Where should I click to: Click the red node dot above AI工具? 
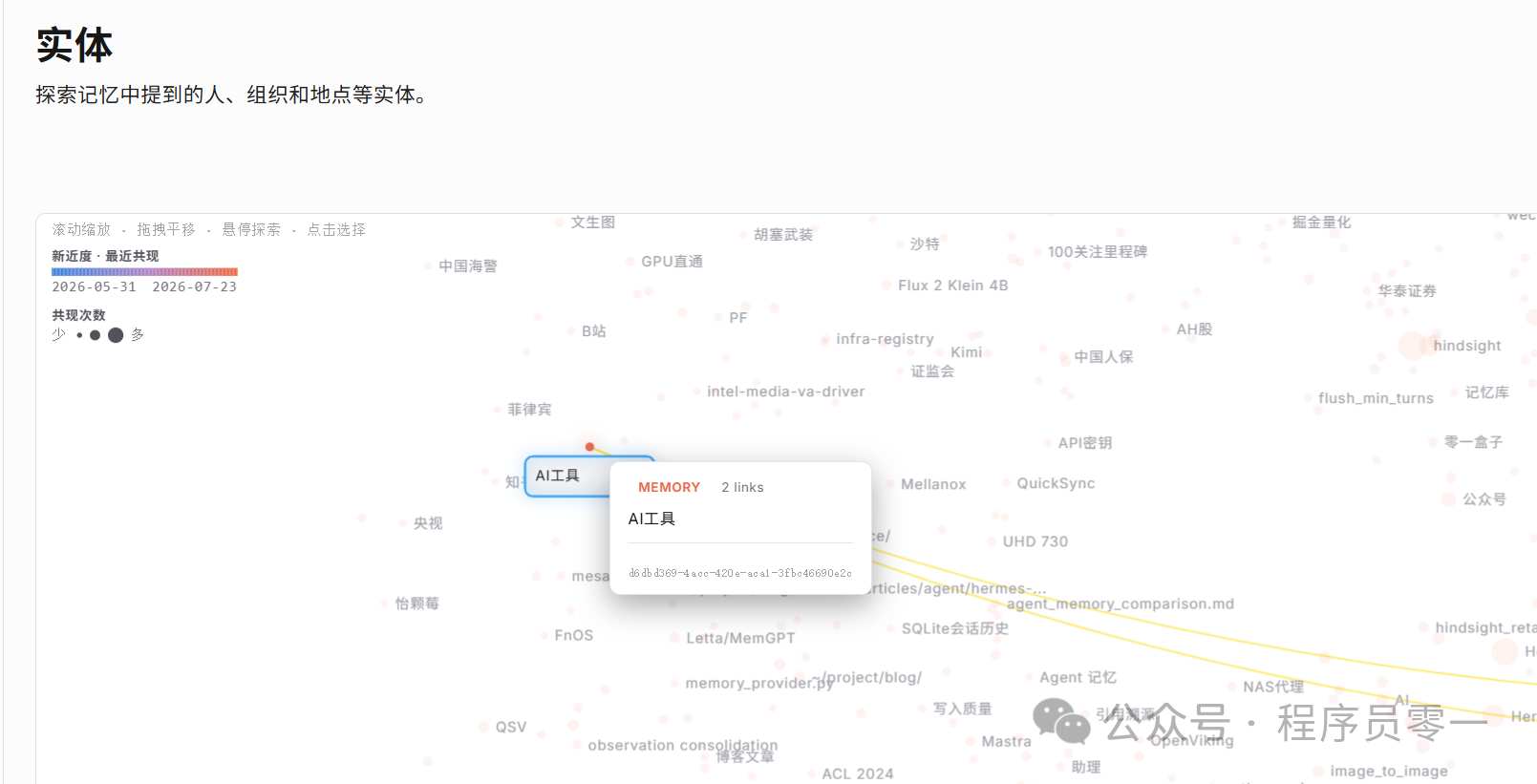(x=589, y=446)
